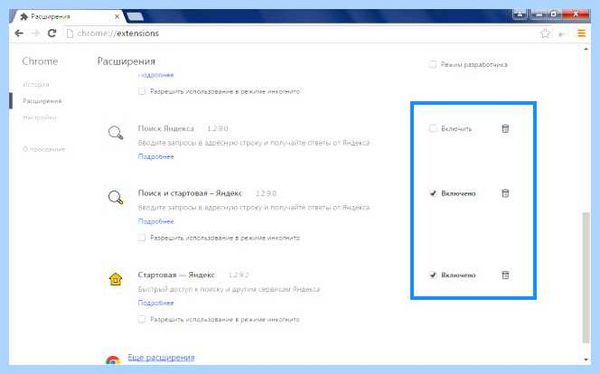The height and width of the screenshot is (374, 600).
Task: Open Подробнее link under Поиск Яндекса
Action: coord(156,157)
